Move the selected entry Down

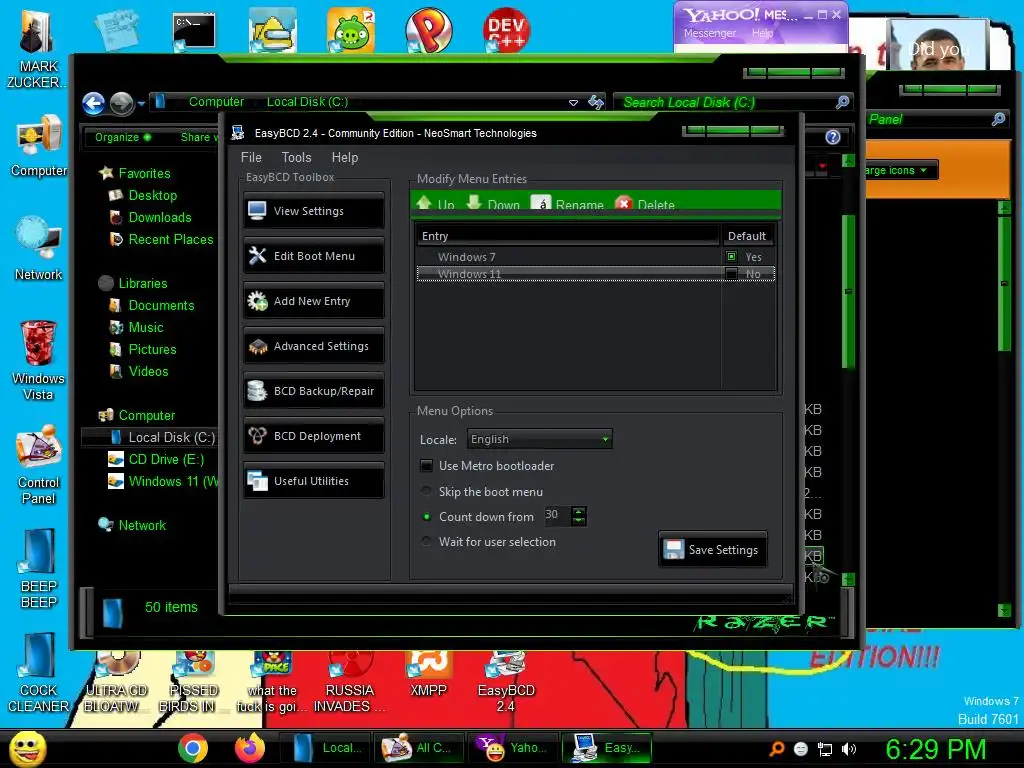point(493,204)
